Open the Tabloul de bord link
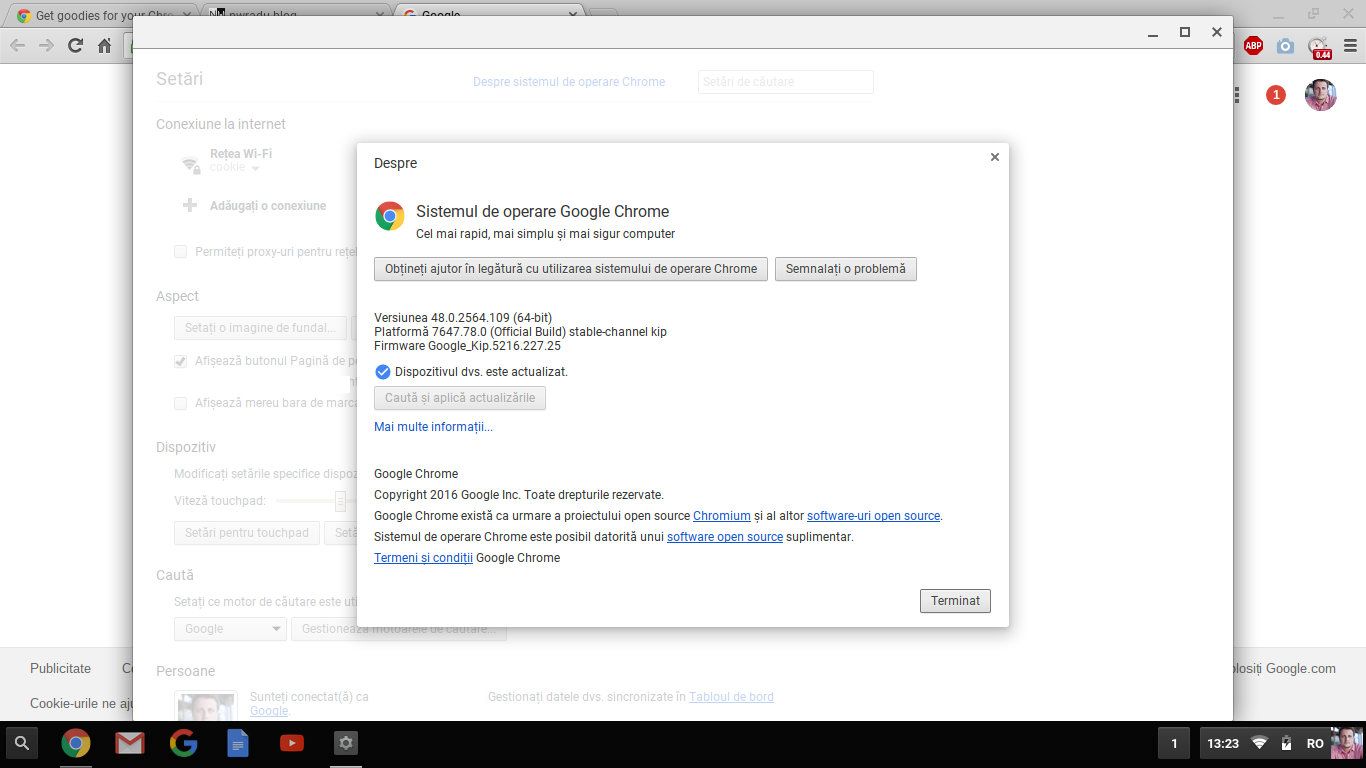Image resolution: width=1366 pixels, height=768 pixels. click(731, 697)
